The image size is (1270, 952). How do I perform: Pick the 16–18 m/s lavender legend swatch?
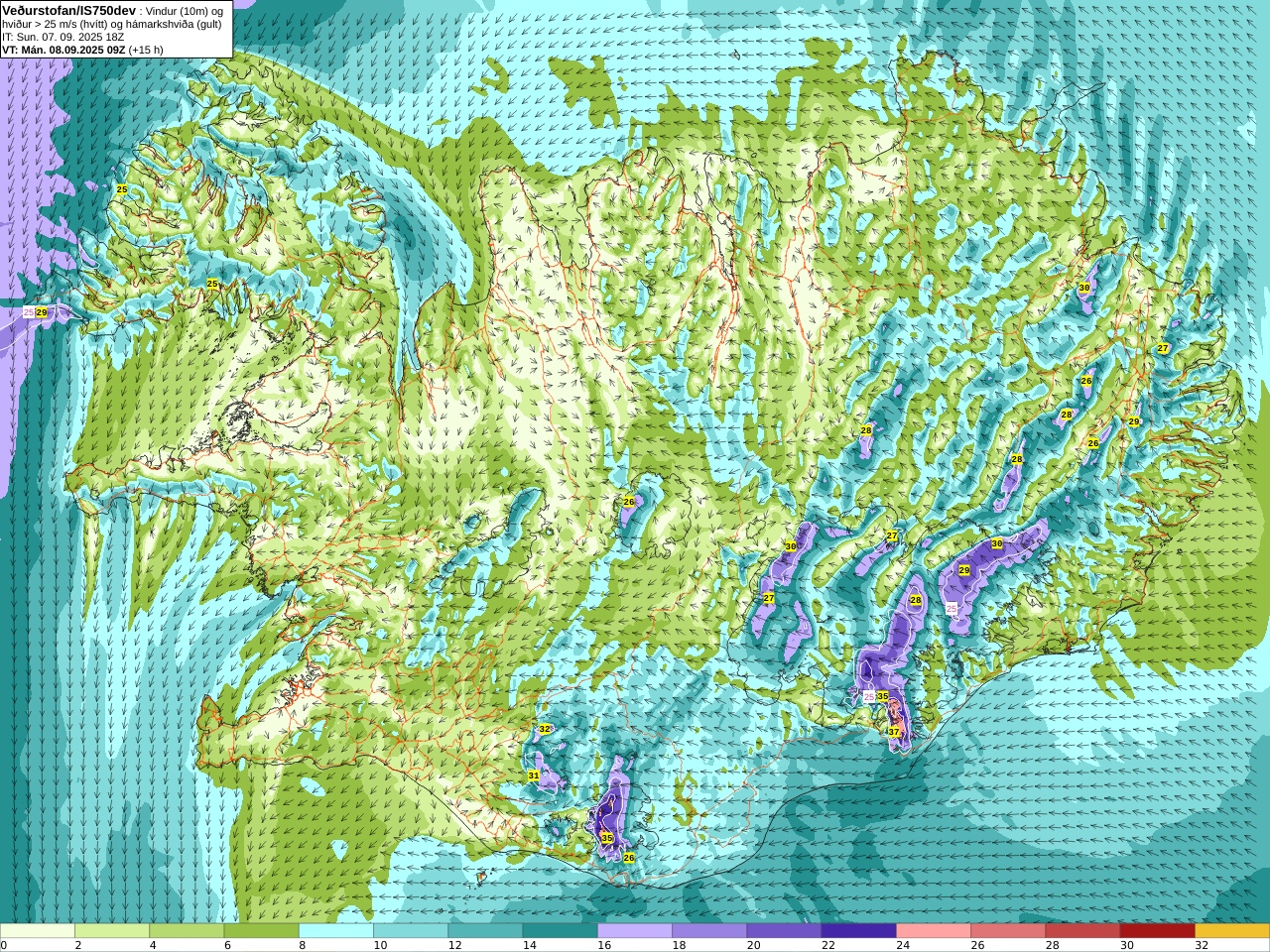tap(635, 931)
